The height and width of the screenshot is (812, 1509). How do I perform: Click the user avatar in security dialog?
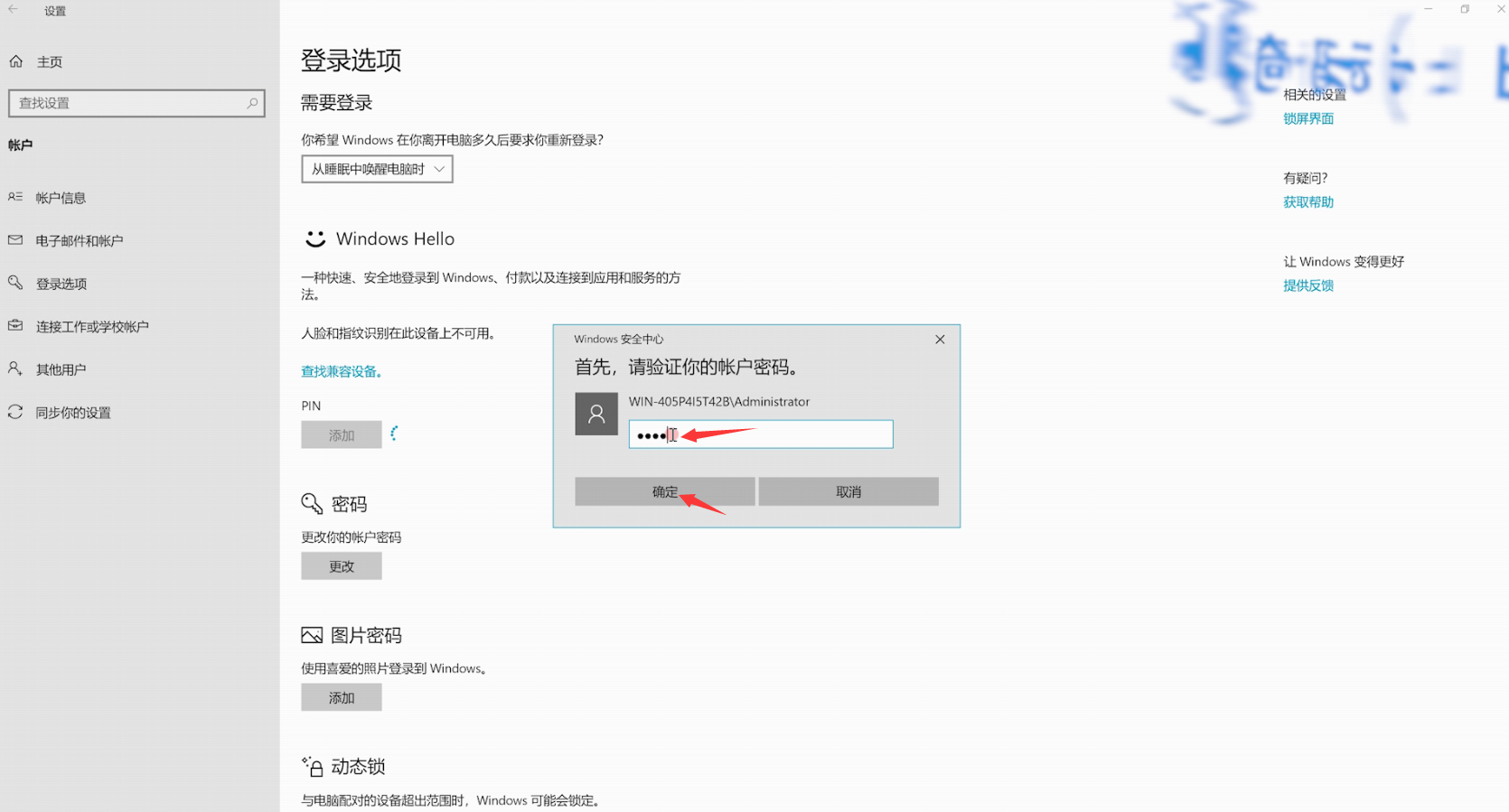[596, 414]
